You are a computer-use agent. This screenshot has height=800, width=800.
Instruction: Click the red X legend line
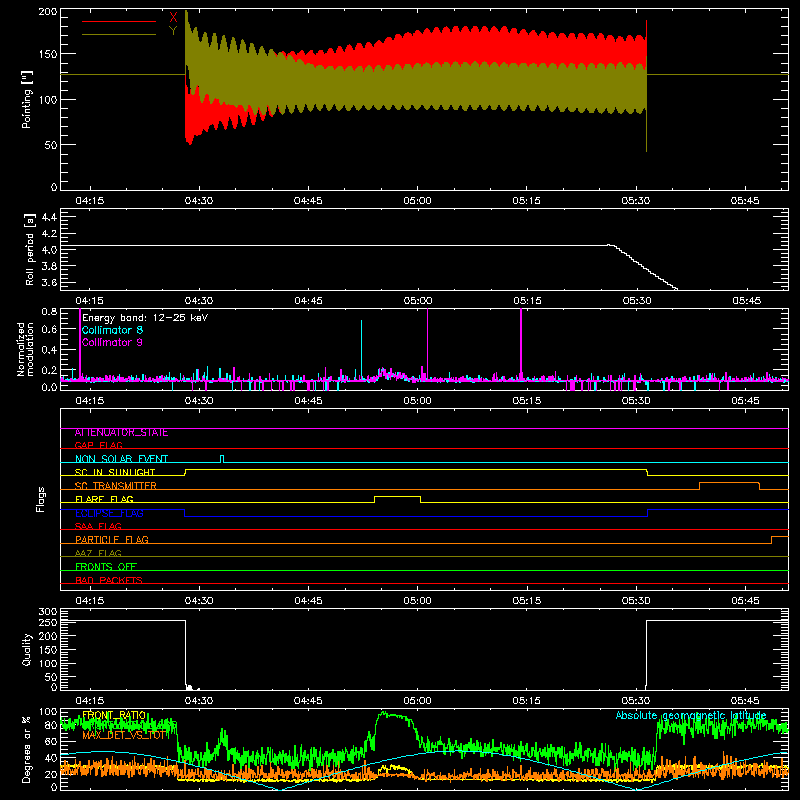click(x=119, y=21)
